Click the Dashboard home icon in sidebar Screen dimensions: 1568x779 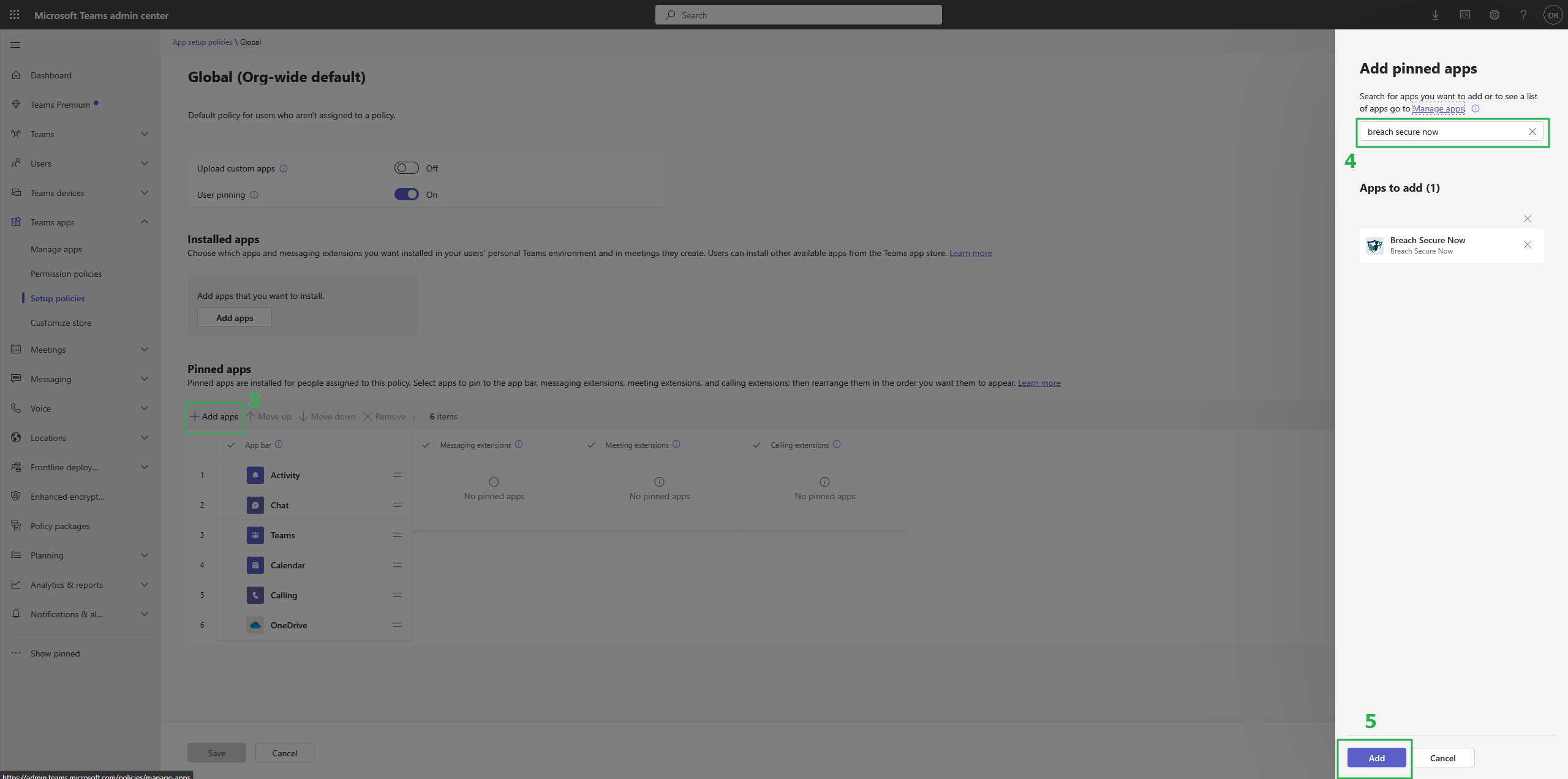point(17,75)
